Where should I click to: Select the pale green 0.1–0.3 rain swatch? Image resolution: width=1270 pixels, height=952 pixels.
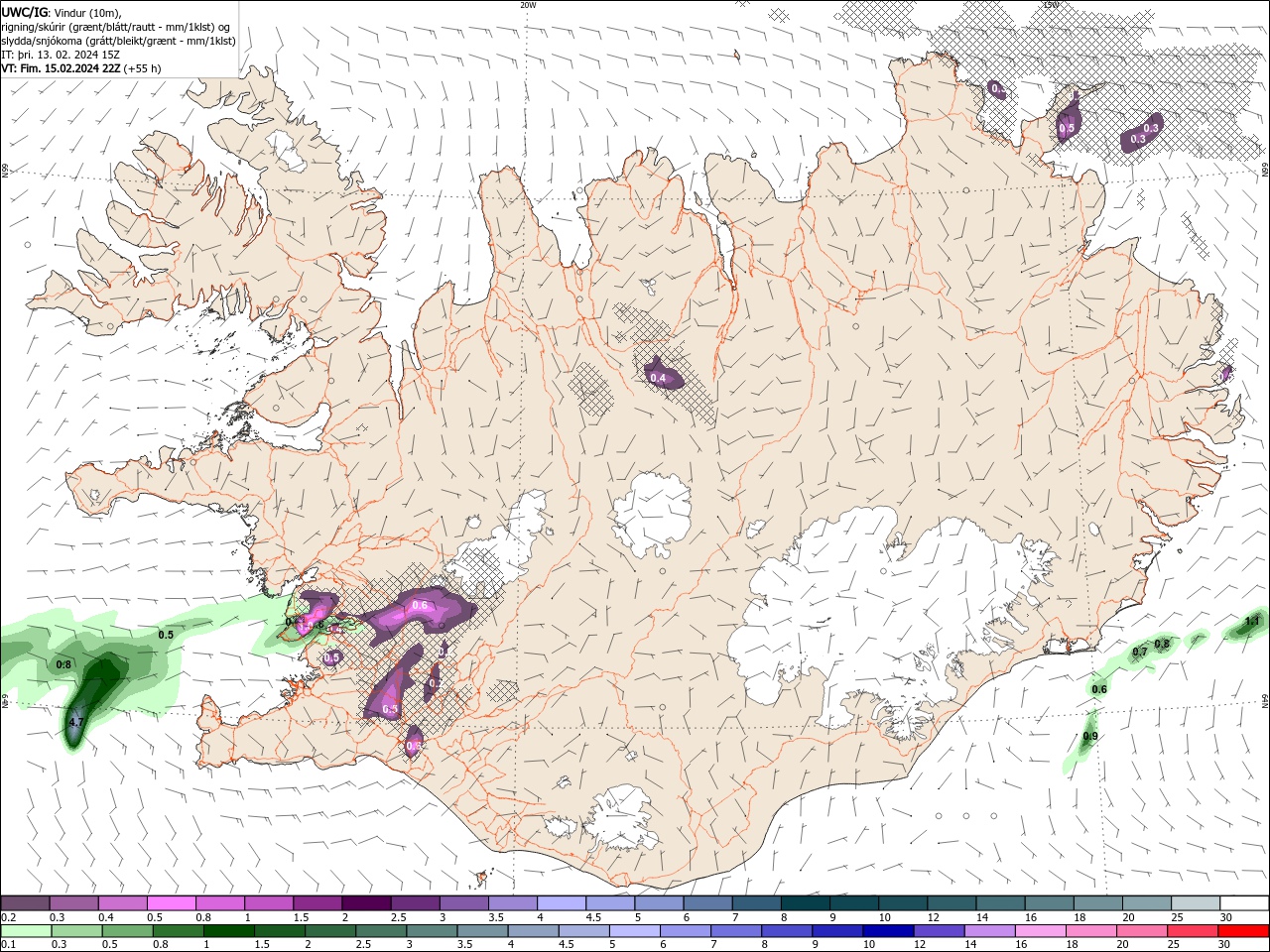point(25,931)
